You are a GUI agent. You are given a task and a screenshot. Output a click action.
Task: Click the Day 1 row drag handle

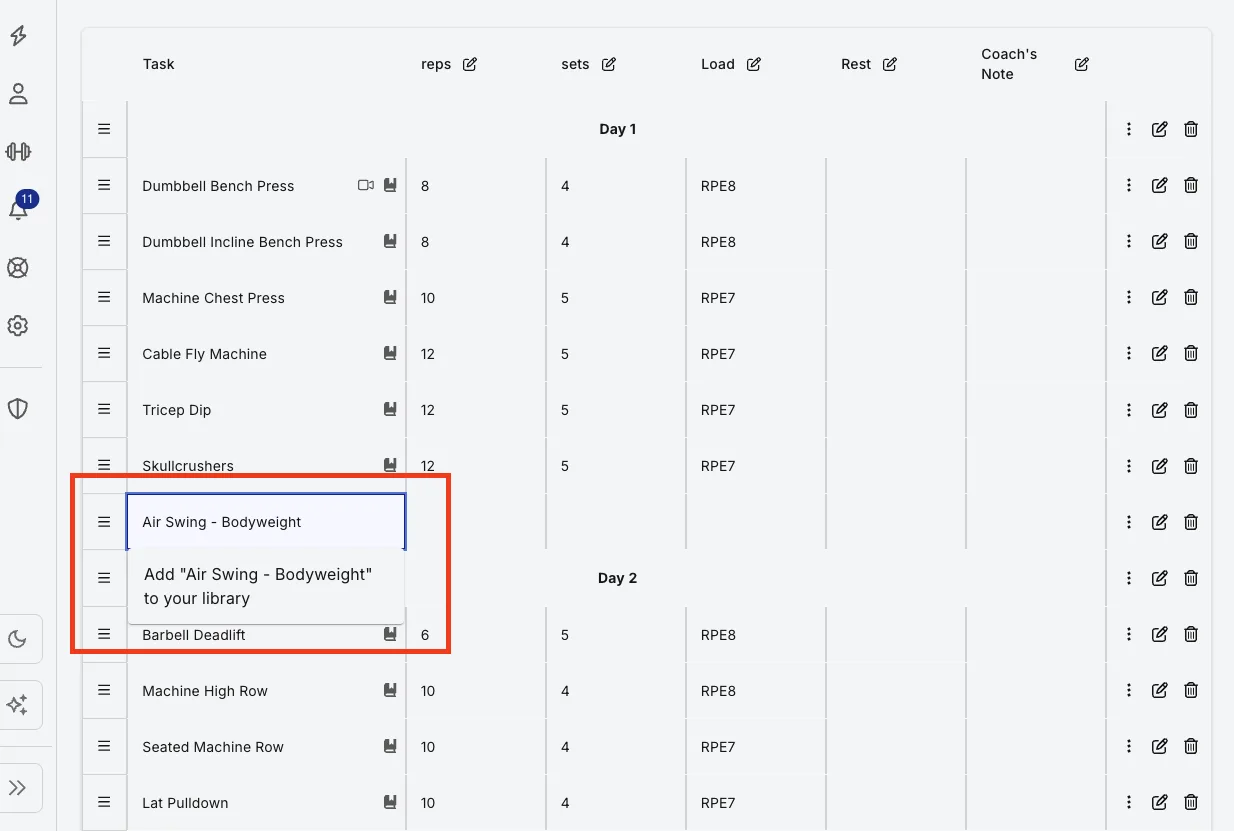(104, 129)
